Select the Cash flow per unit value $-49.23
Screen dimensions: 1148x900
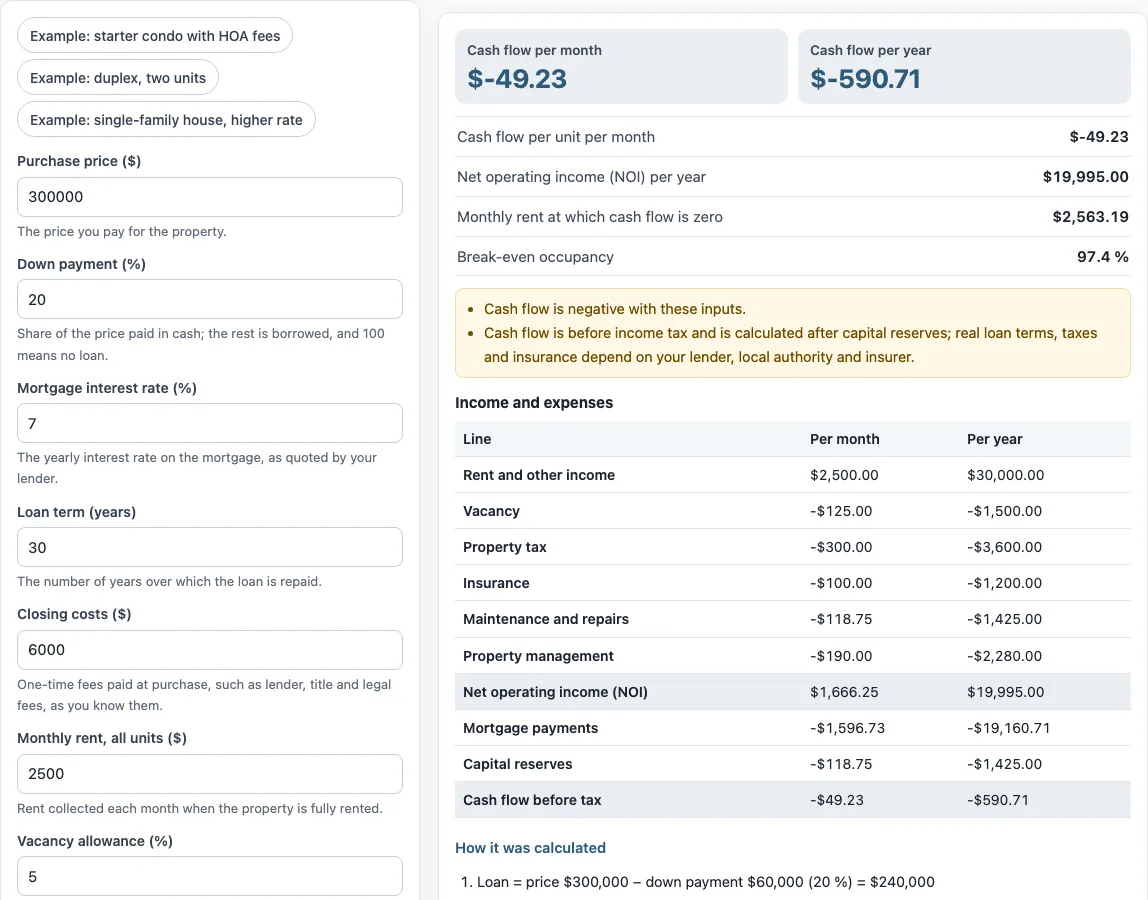click(1098, 137)
